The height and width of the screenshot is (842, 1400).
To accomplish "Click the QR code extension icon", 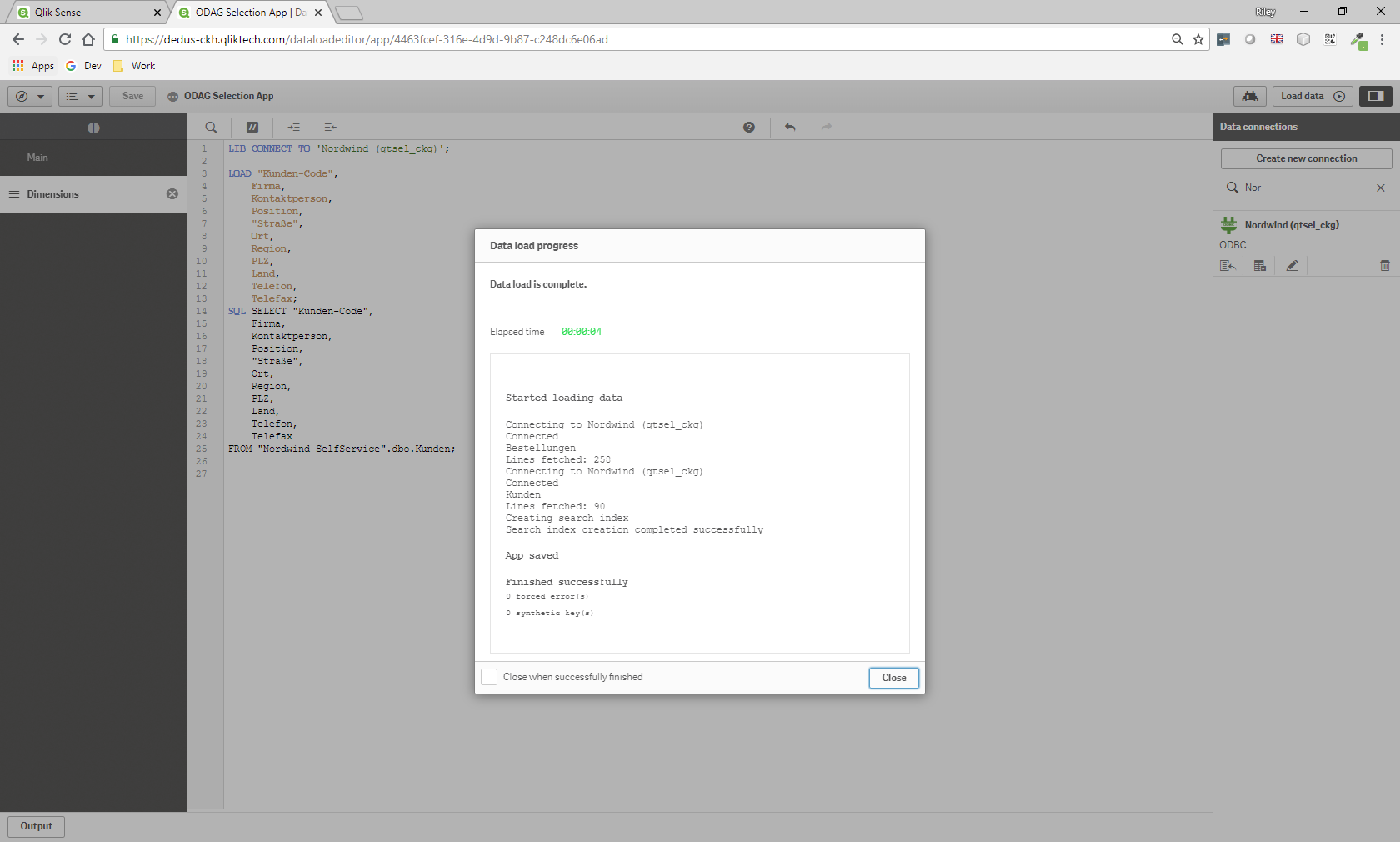I will click(1330, 39).
